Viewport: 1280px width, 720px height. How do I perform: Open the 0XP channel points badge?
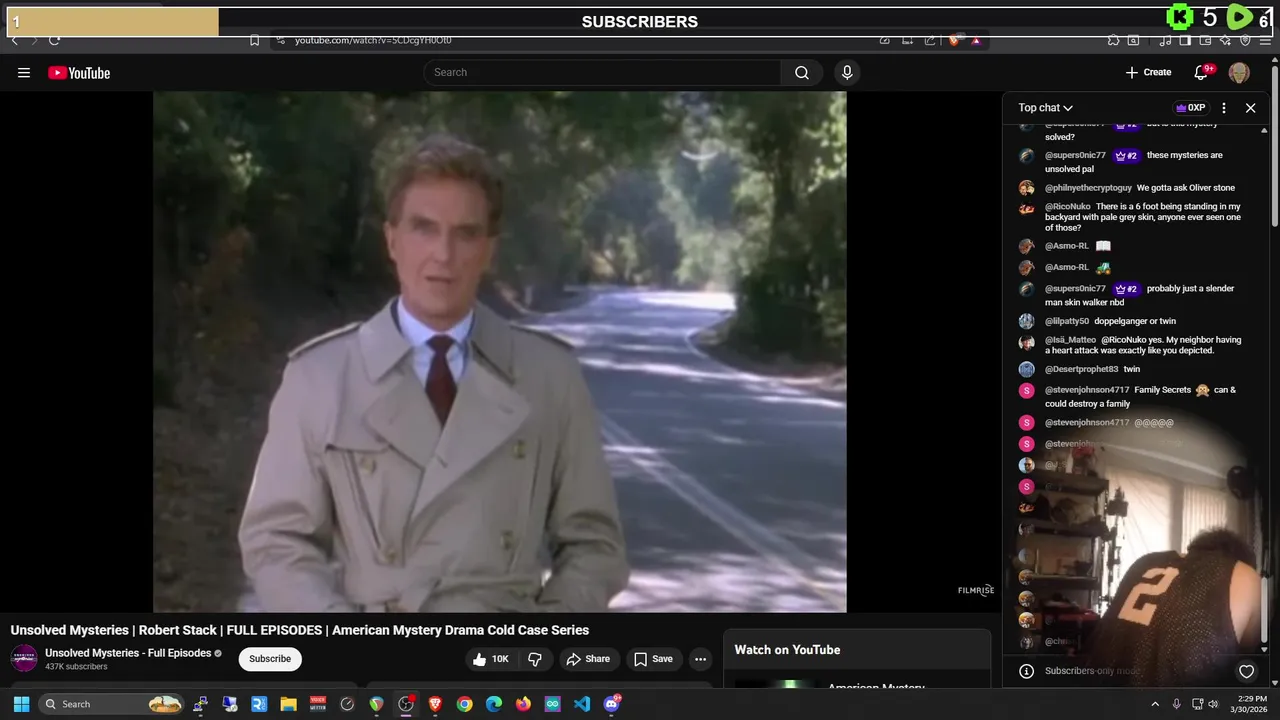1190,107
